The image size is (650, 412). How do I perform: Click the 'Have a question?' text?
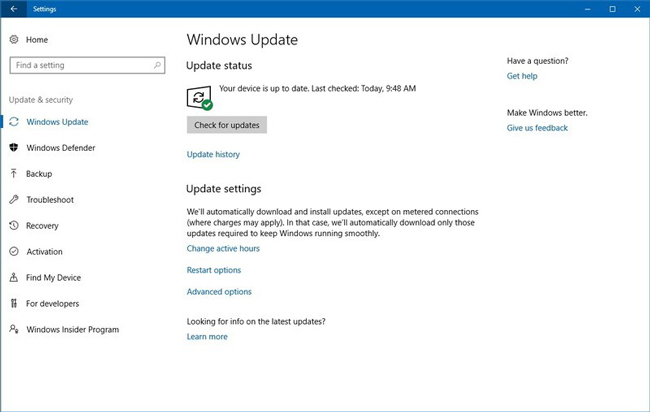537,61
